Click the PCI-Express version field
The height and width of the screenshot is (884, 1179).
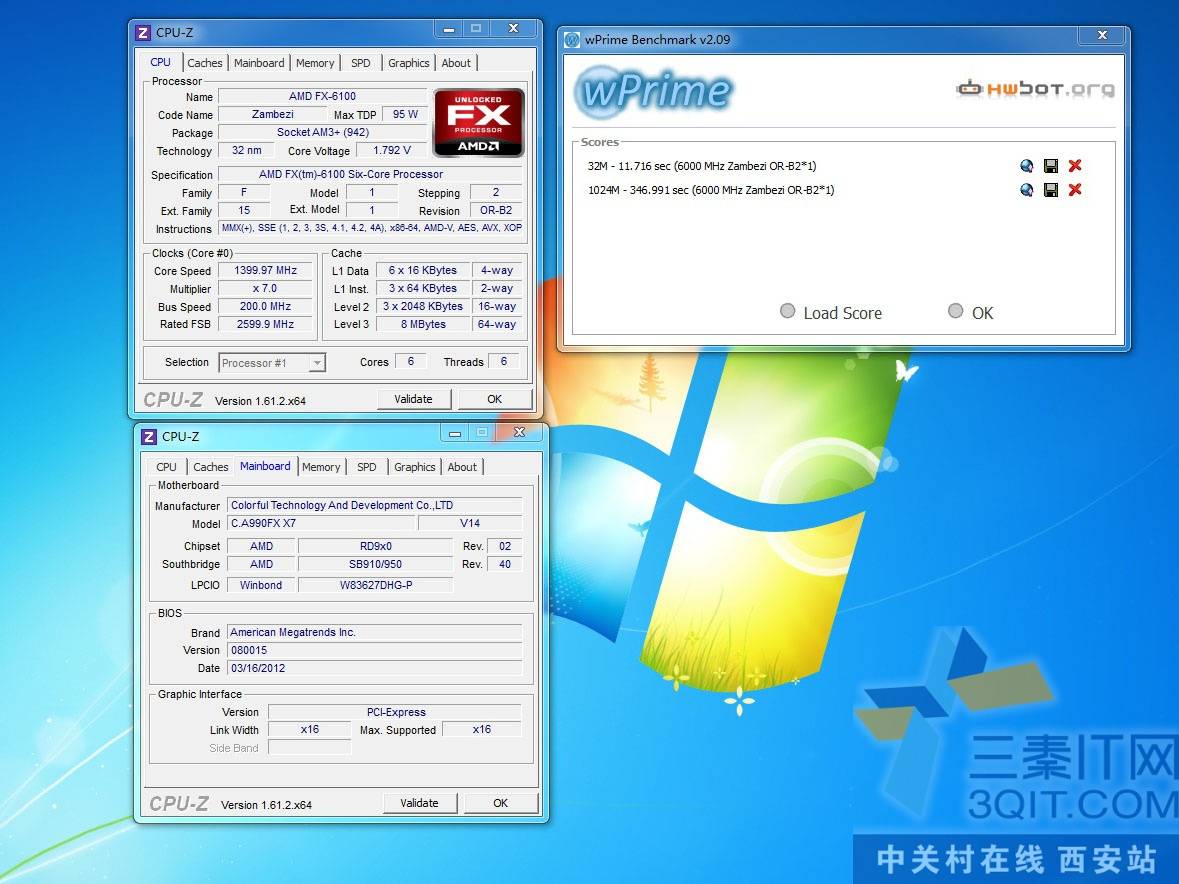tap(396, 712)
